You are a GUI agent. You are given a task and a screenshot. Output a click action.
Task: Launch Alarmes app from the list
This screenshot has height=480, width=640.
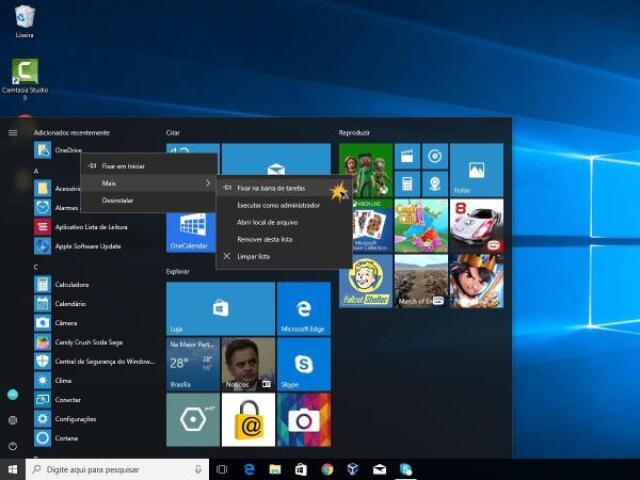tap(56, 208)
